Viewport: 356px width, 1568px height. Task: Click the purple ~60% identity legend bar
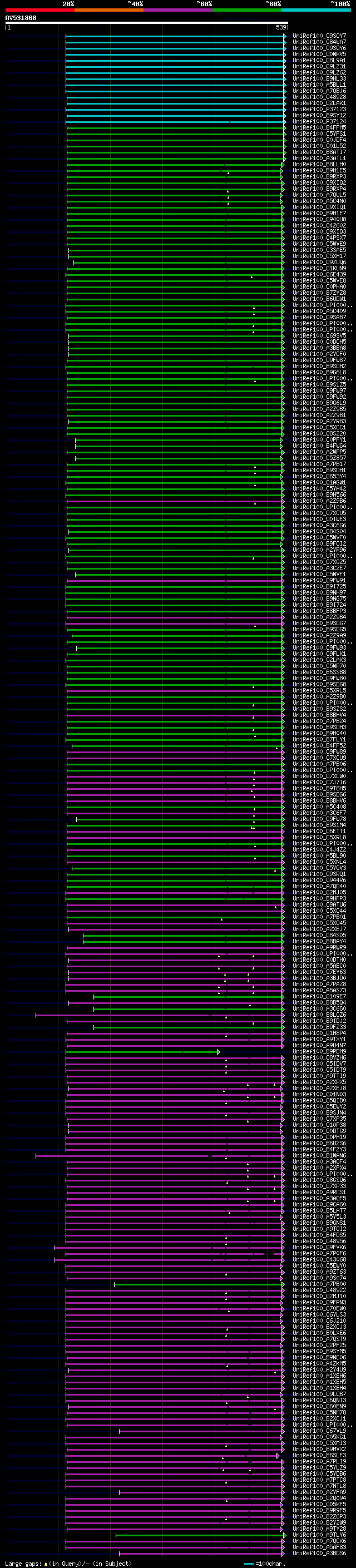click(177, 10)
